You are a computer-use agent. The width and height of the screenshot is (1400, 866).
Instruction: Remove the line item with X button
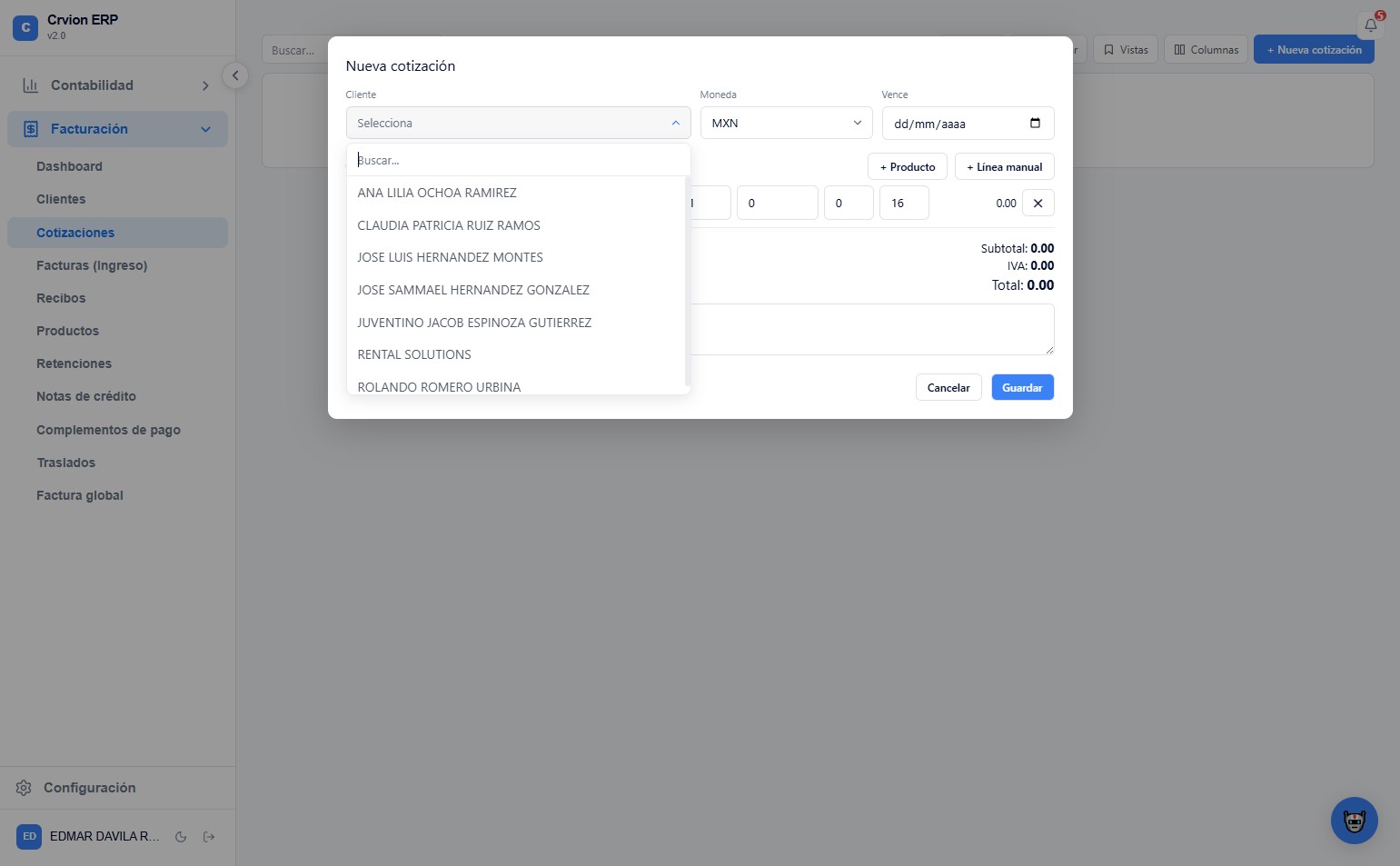coord(1038,204)
